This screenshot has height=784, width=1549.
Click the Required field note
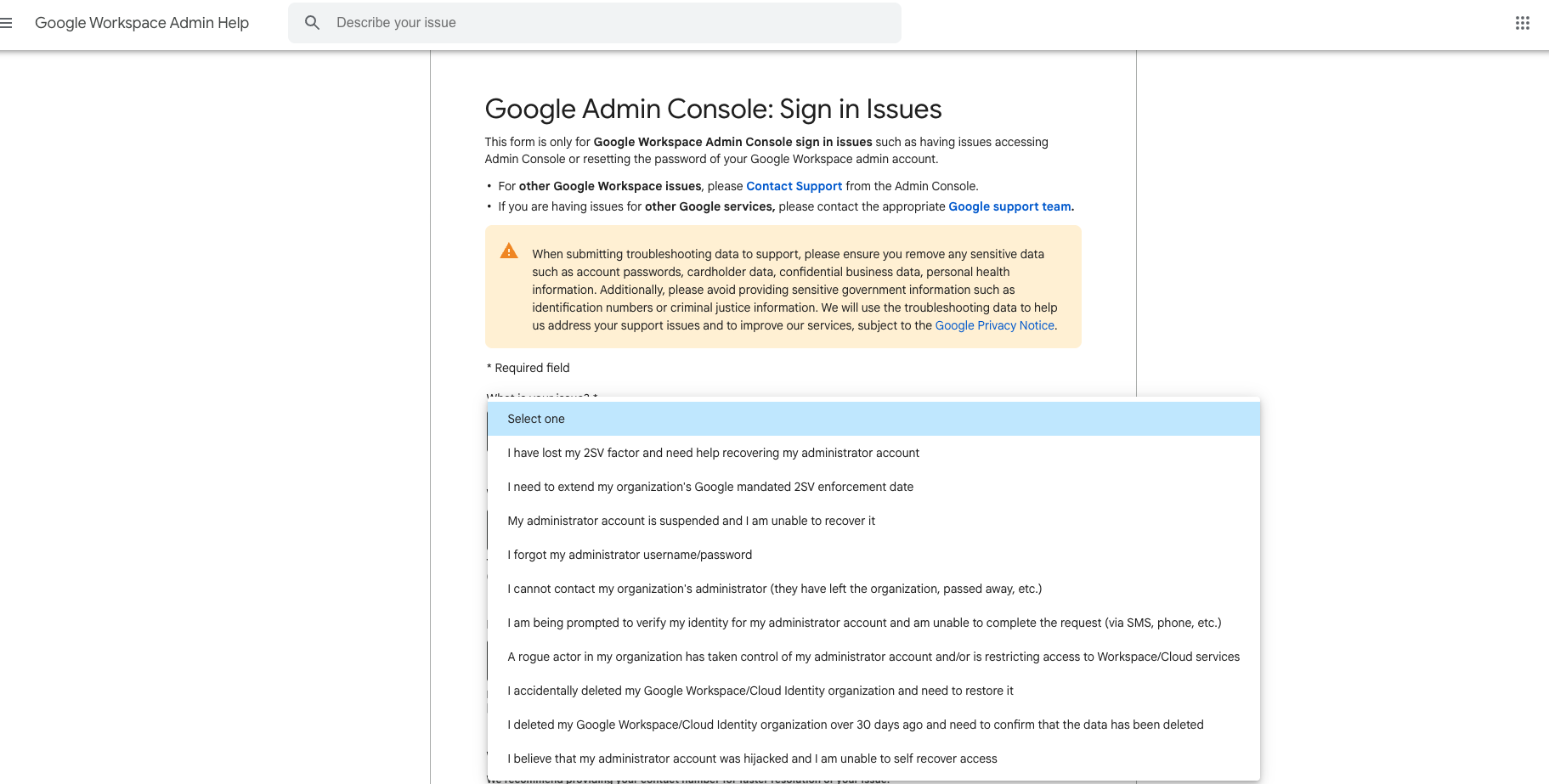click(x=528, y=368)
